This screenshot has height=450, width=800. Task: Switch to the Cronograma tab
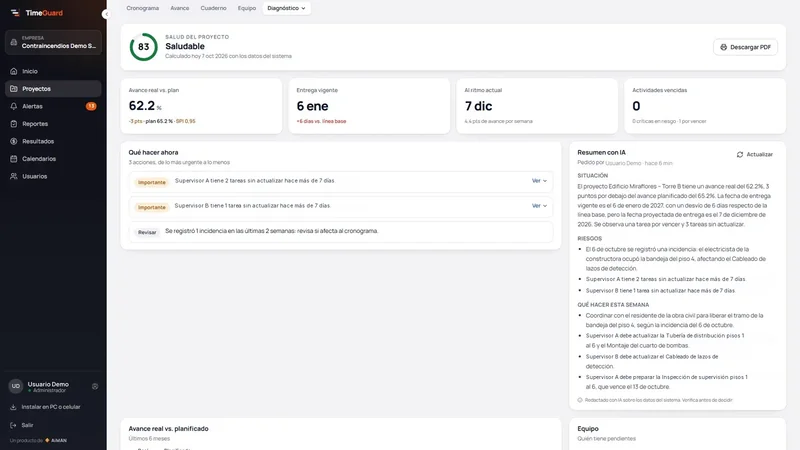[x=143, y=8]
